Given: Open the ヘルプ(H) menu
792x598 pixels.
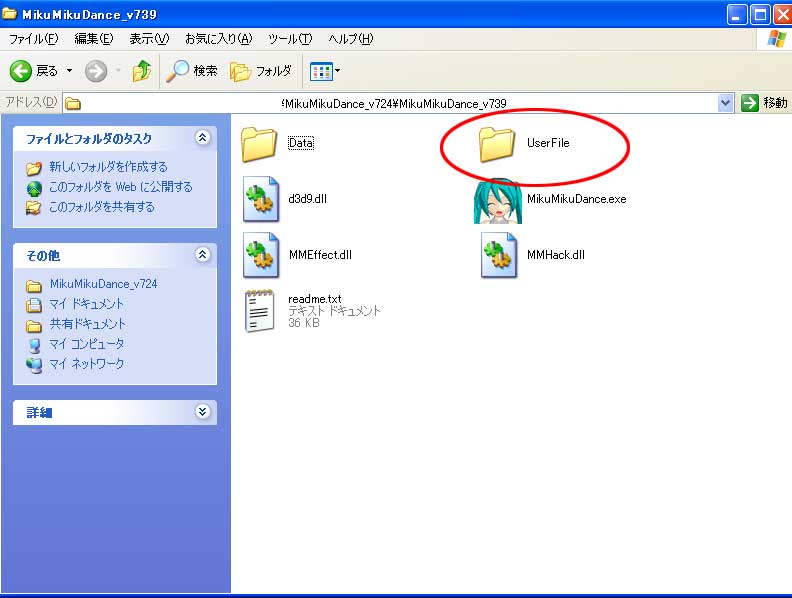Looking at the screenshot, I should click(x=351, y=39).
